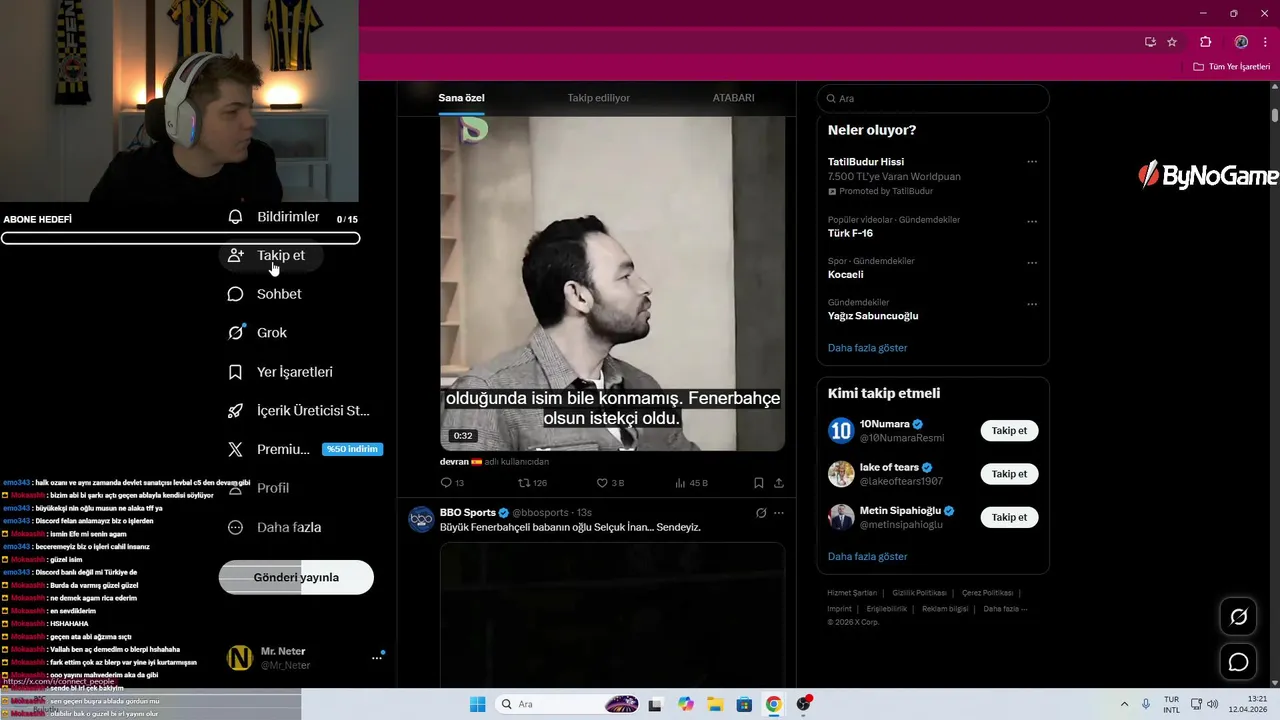Screen dimensions: 1280x720
Task: Open the Tüm Yer İşaretleri bookmarks folder
Action: click(1233, 67)
